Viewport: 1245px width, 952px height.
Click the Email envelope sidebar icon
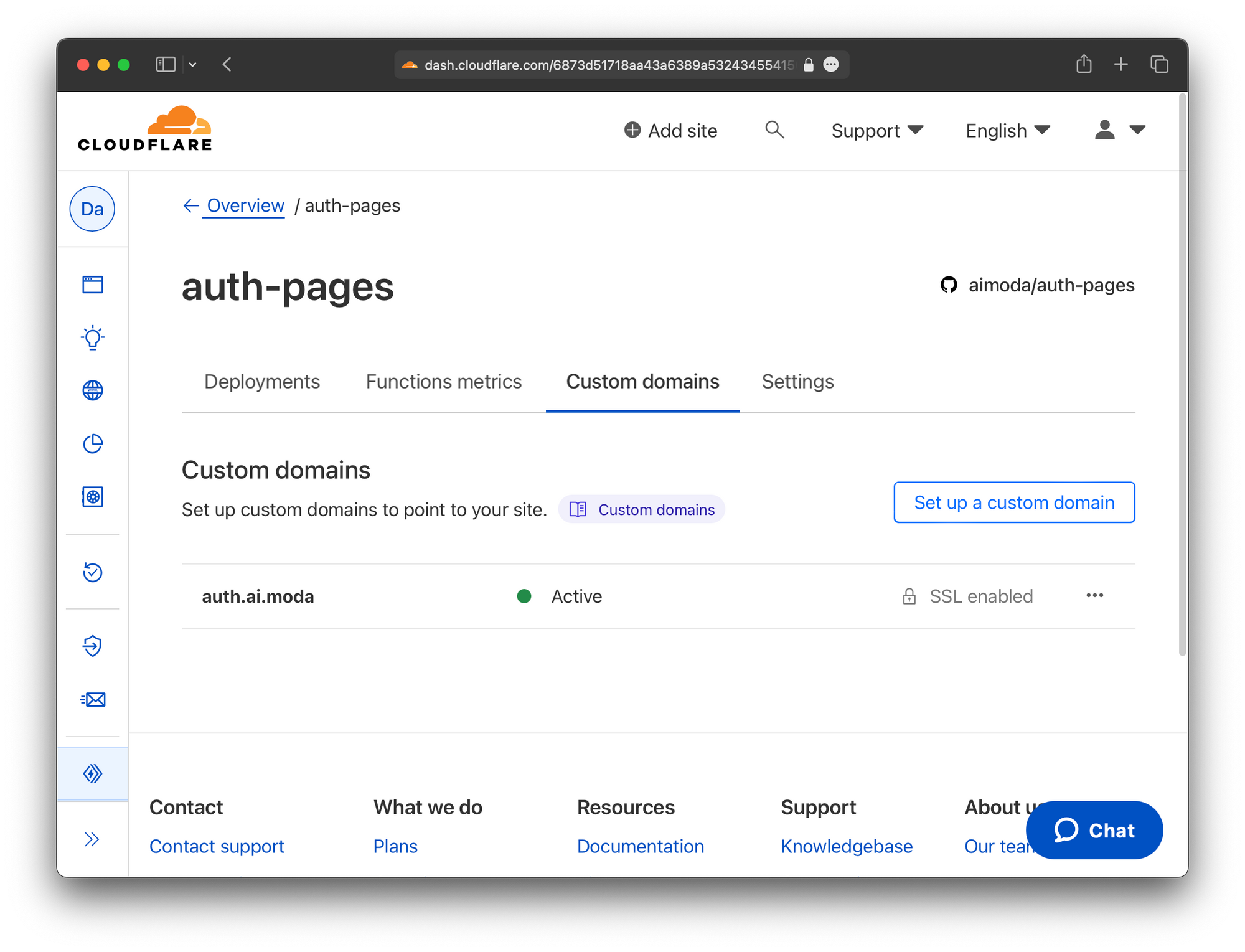[93, 699]
